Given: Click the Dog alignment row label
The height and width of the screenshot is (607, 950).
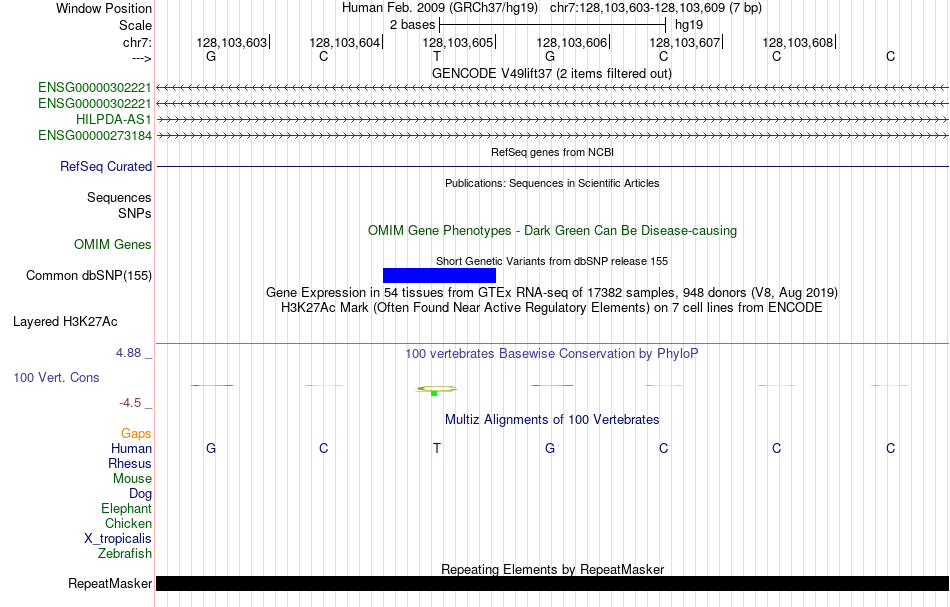Looking at the screenshot, I should pos(140,494).
